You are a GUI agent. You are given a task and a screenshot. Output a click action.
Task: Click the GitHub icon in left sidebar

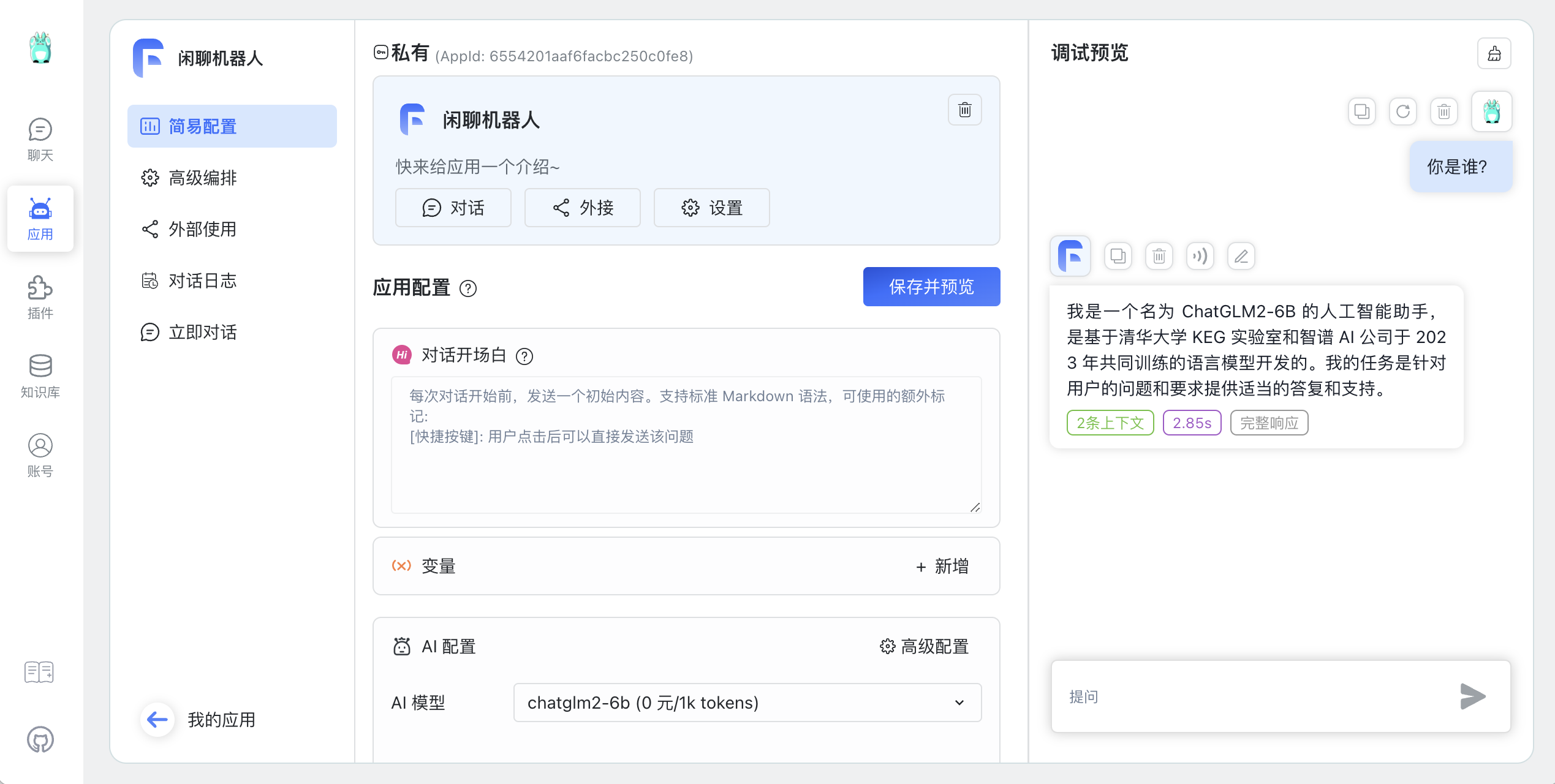tap(40, 739)
